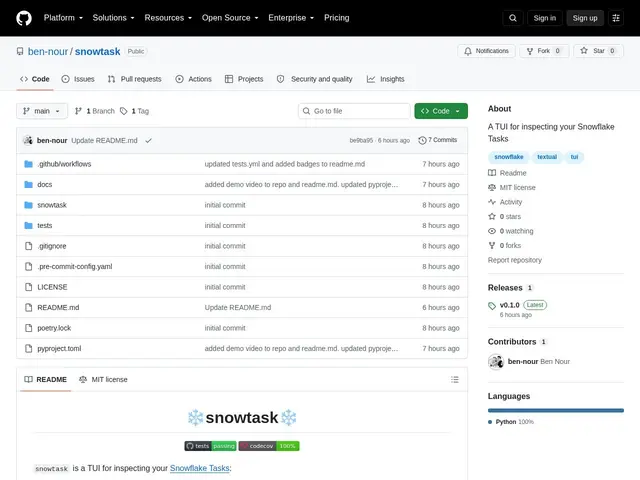Switch to the Code tab
The height and width of the screenshot is (480, 640).
click(35, 79)
